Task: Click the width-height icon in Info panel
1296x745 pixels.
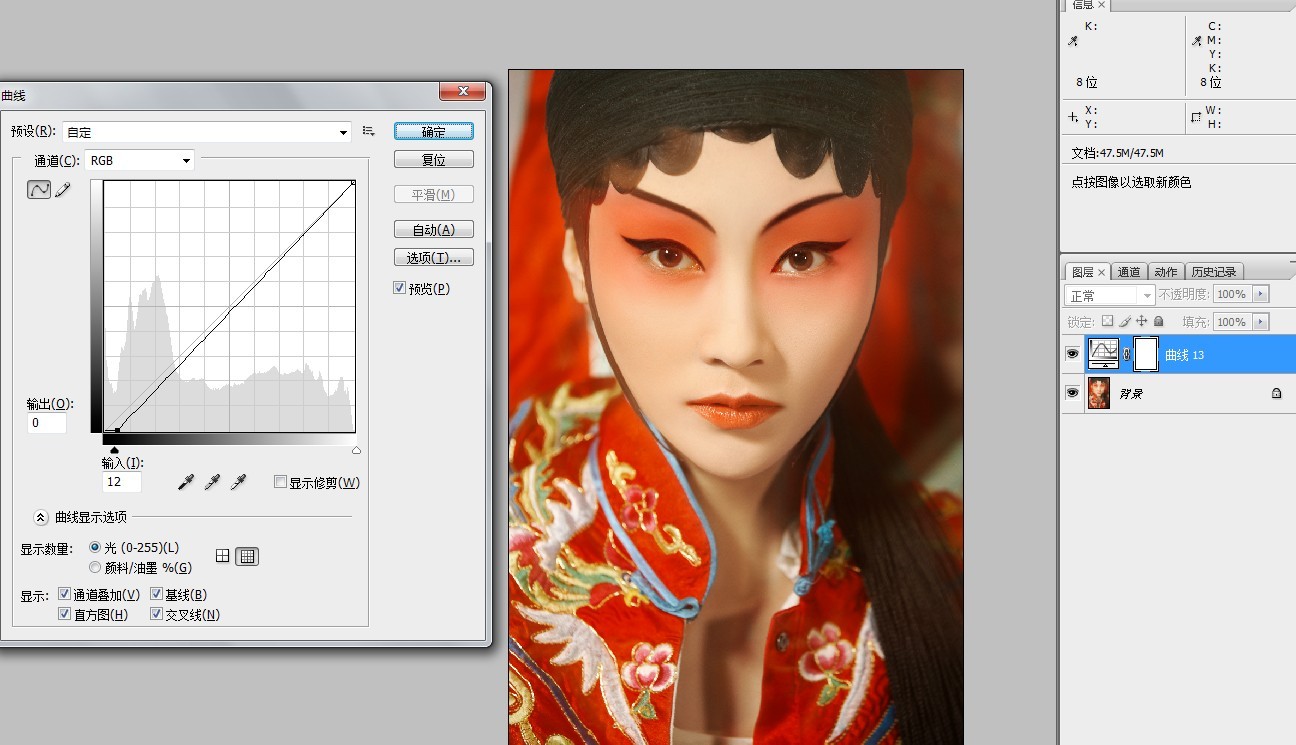Action: pos(1196,117)
